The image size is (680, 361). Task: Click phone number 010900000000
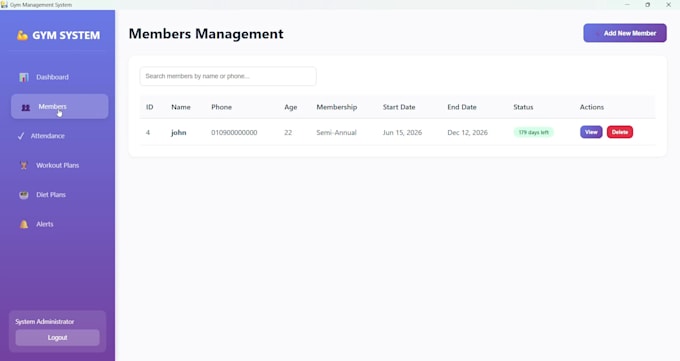coord(234,132)
